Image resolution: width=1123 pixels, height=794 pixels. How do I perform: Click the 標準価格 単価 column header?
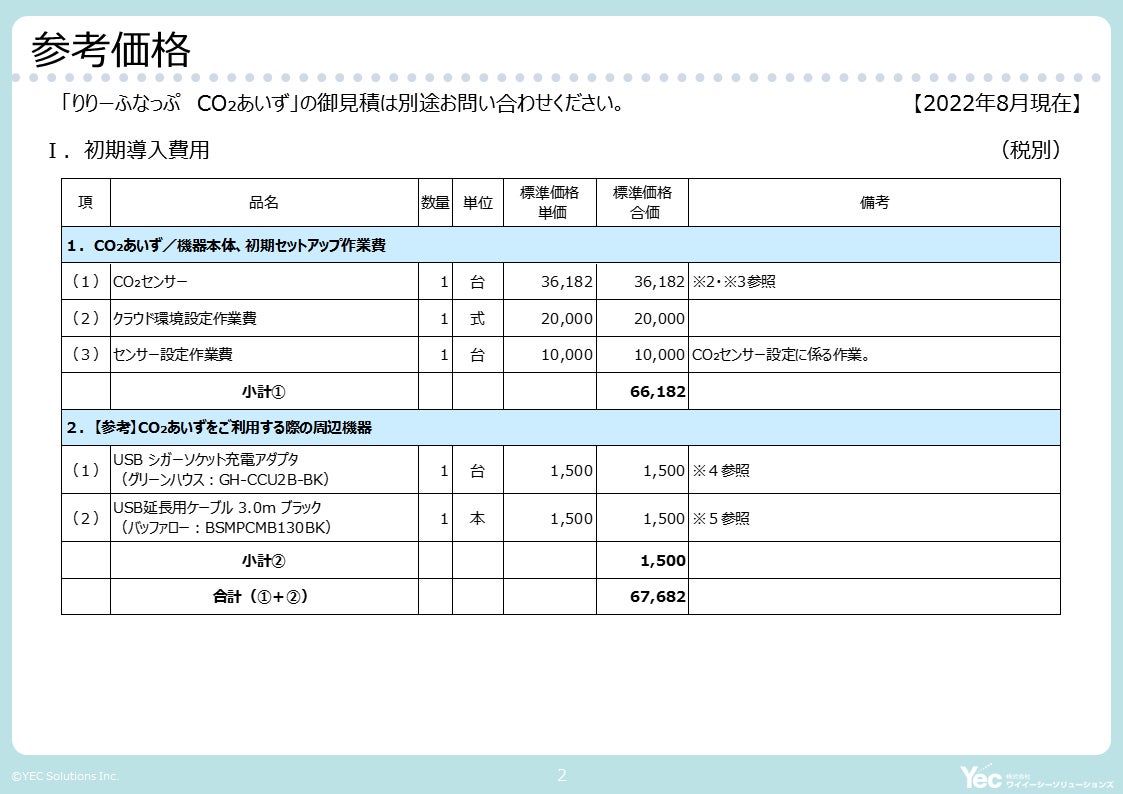tap(550, 203)
